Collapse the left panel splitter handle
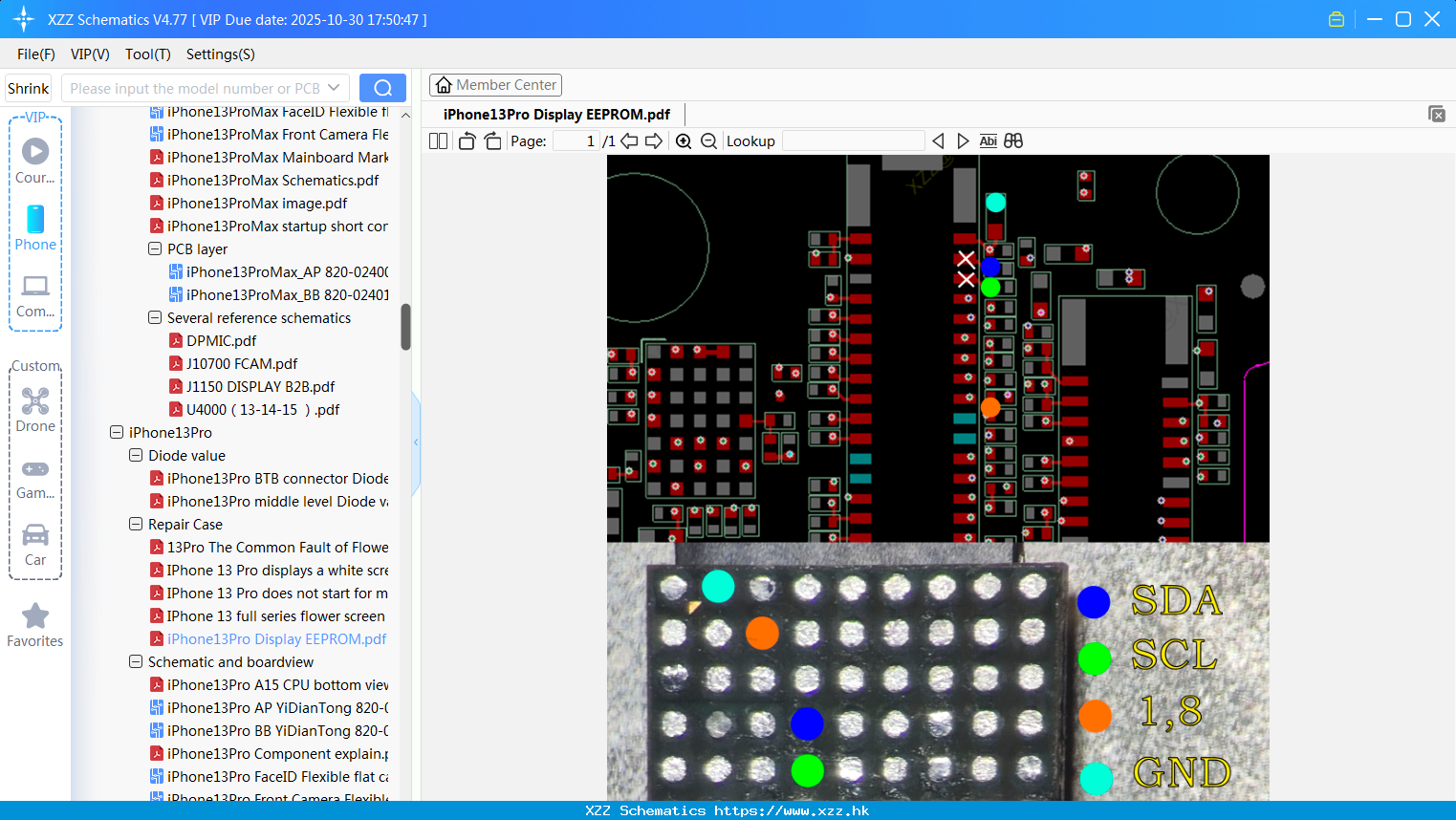The height and width of the screenshot is (820, 1456). pos(416,442)
